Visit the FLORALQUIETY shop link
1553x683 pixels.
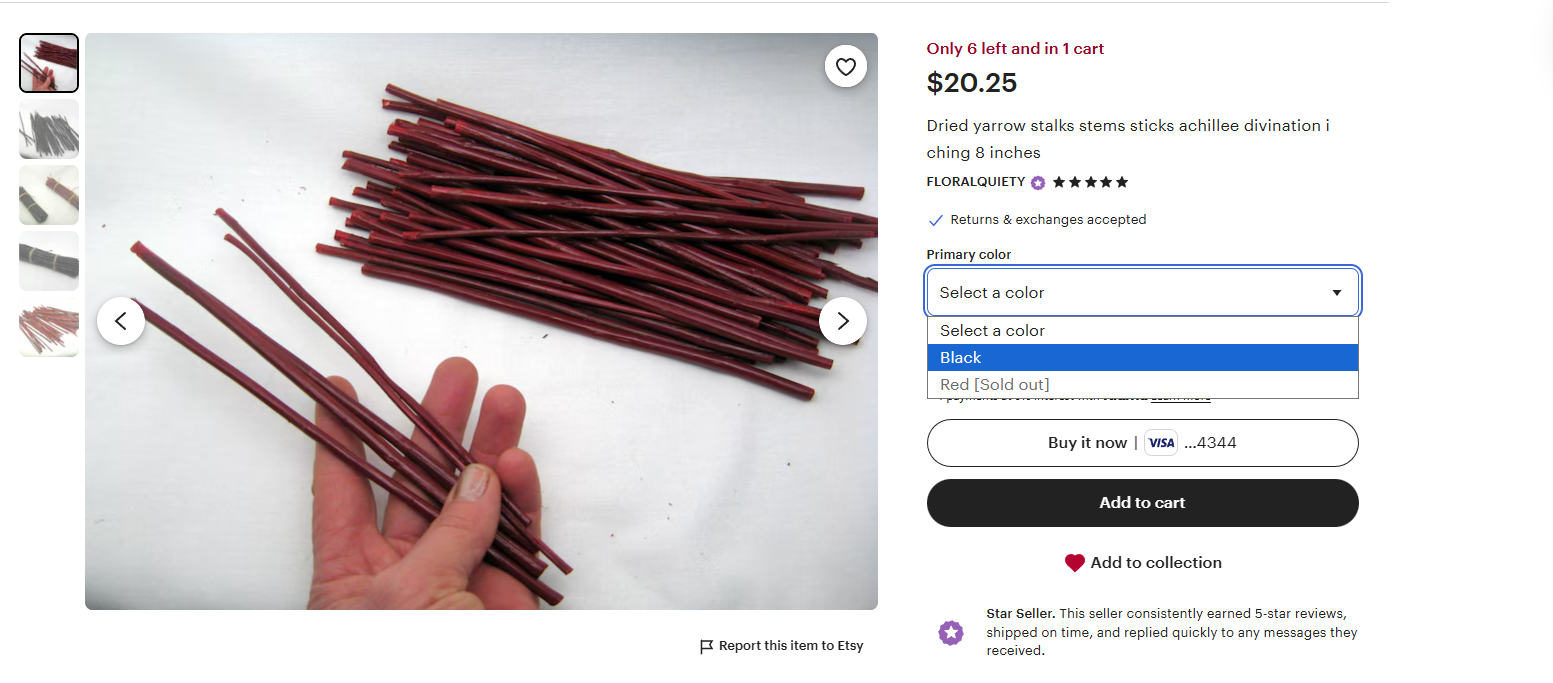tap(975, 182)
